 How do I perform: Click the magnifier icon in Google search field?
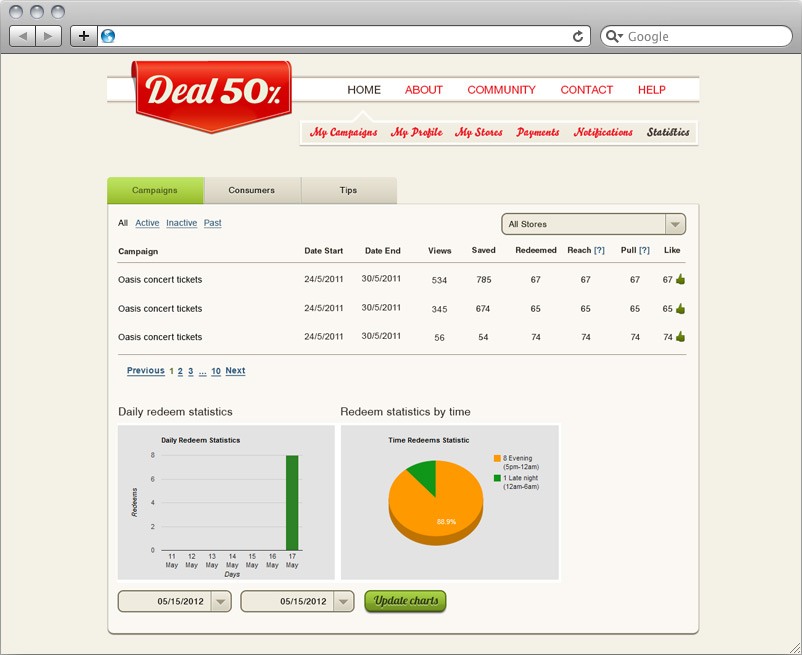[615, 36]
